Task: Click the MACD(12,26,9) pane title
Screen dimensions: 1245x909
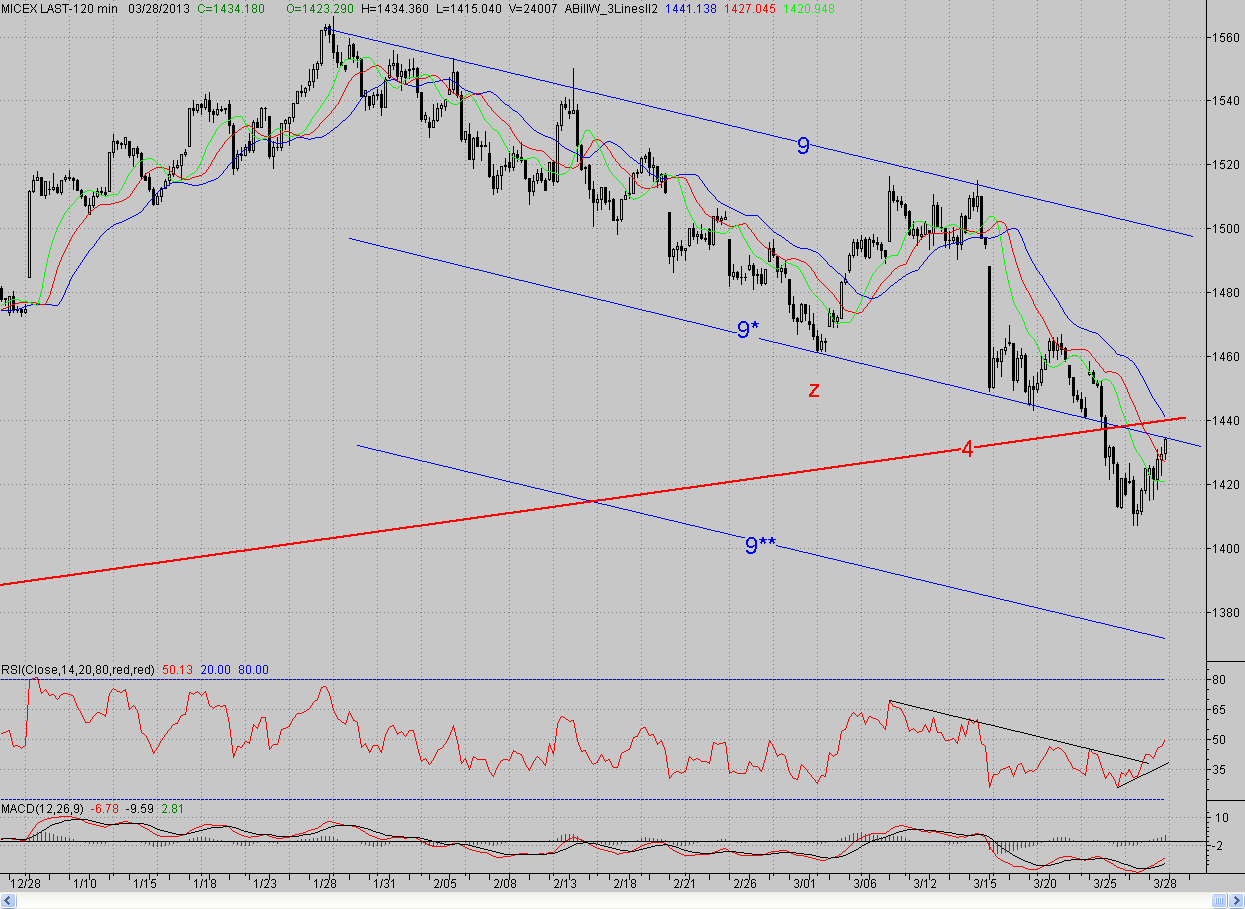Action: 43,807
